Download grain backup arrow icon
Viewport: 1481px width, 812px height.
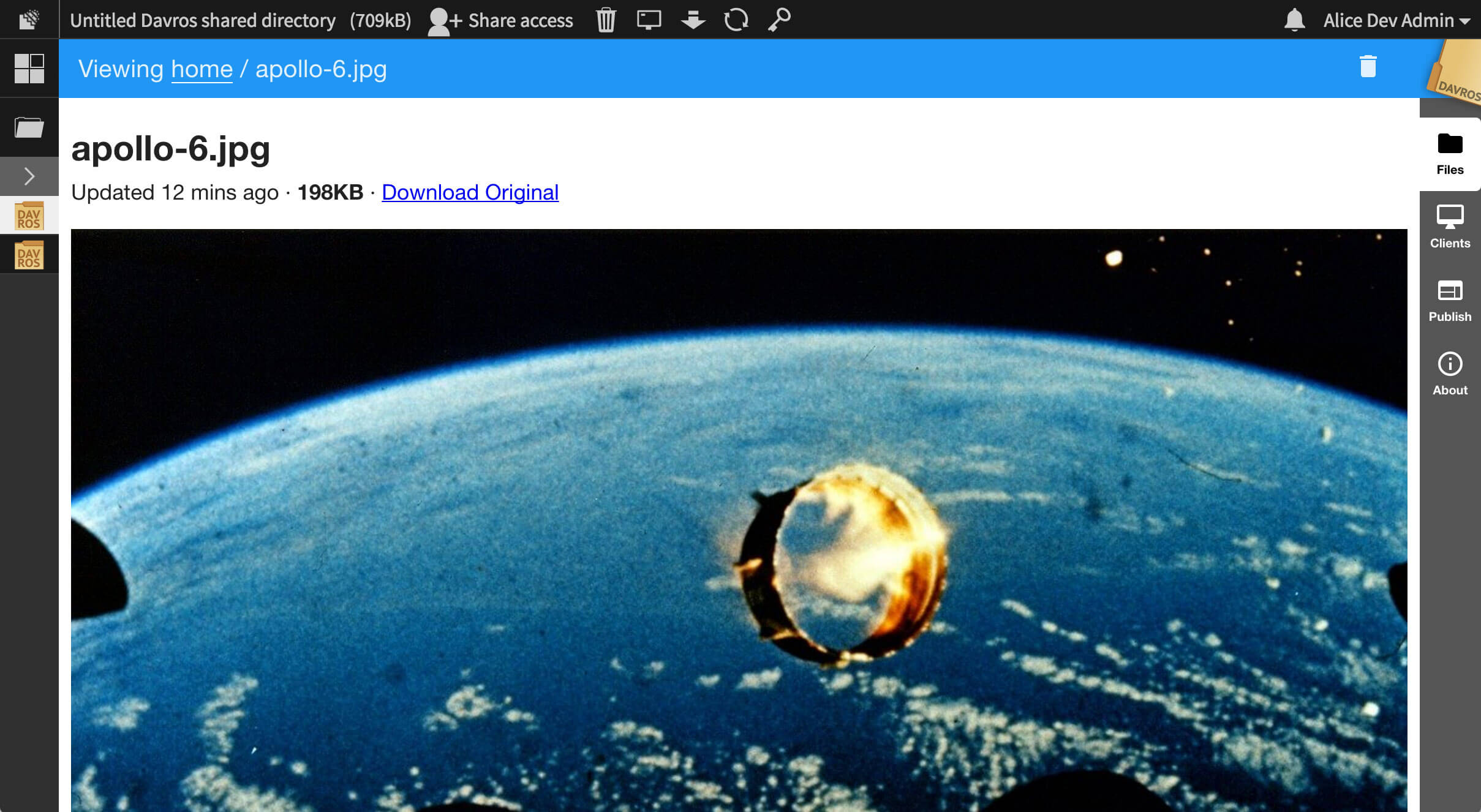693,20
